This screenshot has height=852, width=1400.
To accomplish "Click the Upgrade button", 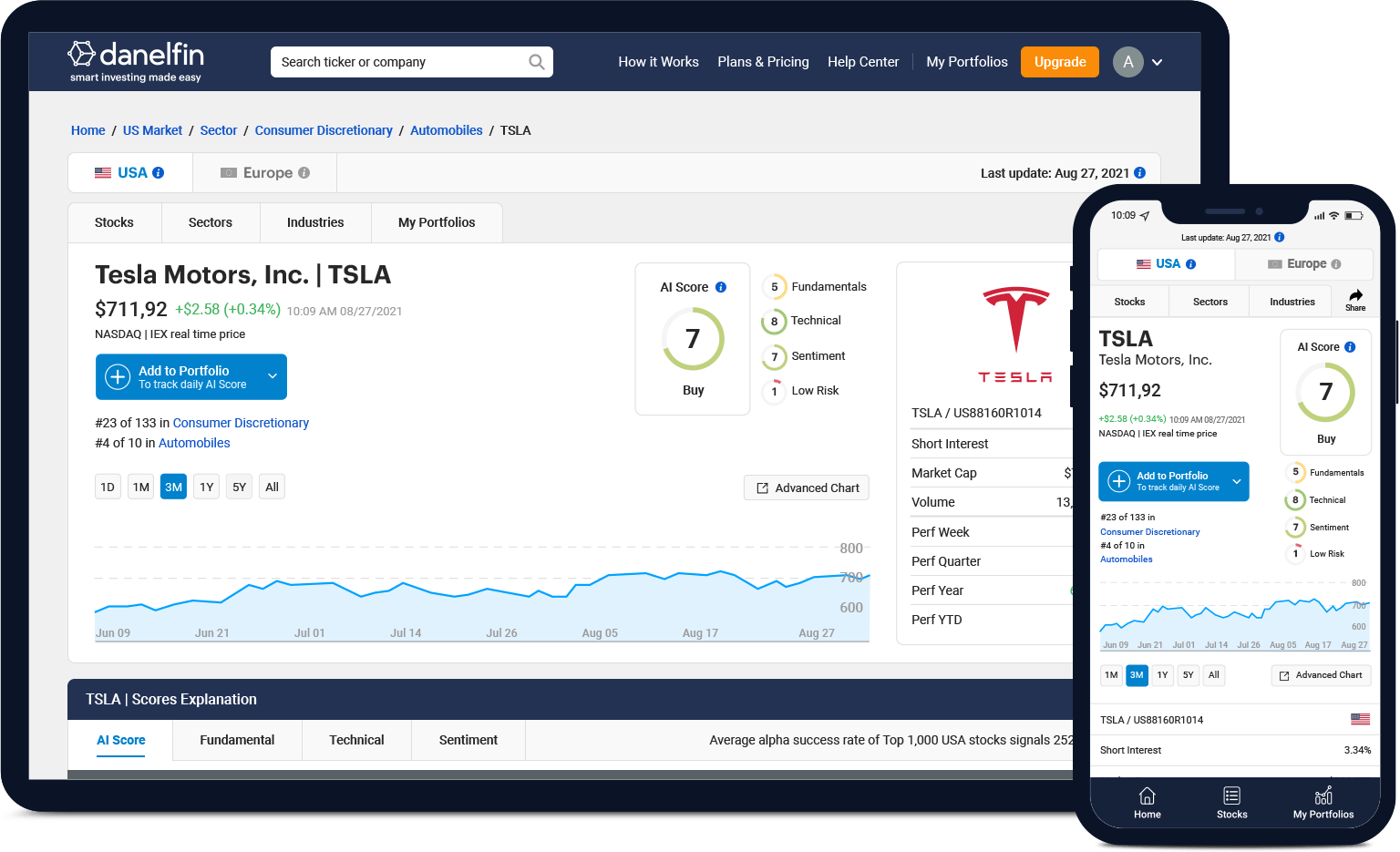I will coord(1060,62).
